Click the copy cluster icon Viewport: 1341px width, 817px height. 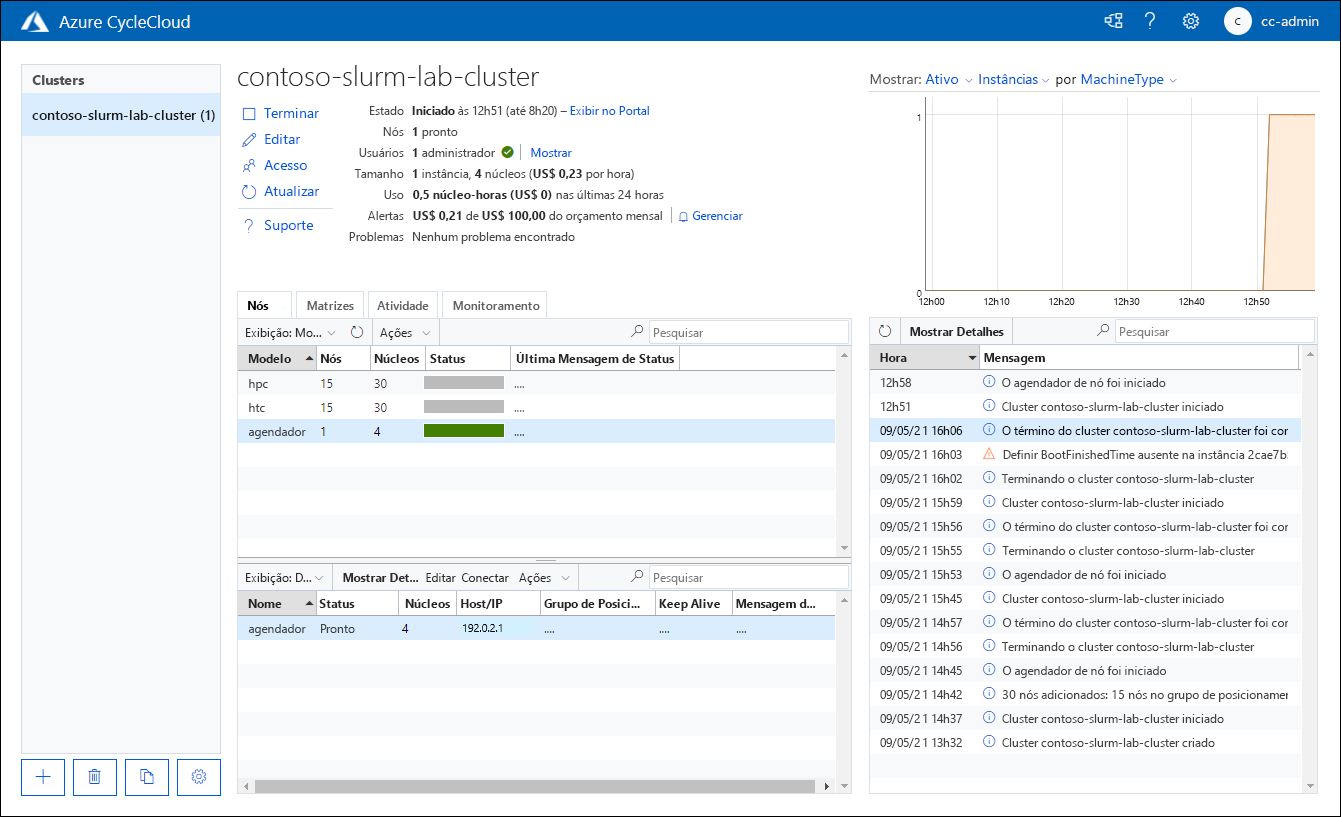click(147, 777)
